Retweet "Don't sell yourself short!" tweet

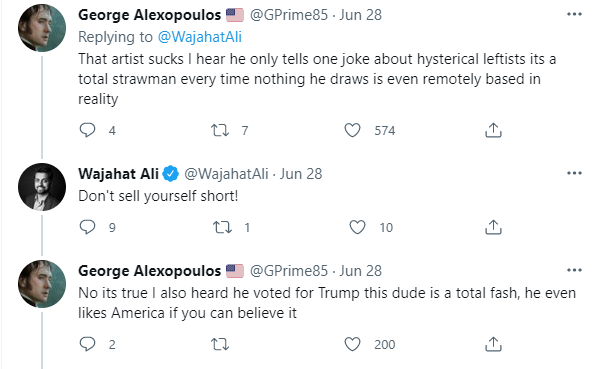(222, 228)
